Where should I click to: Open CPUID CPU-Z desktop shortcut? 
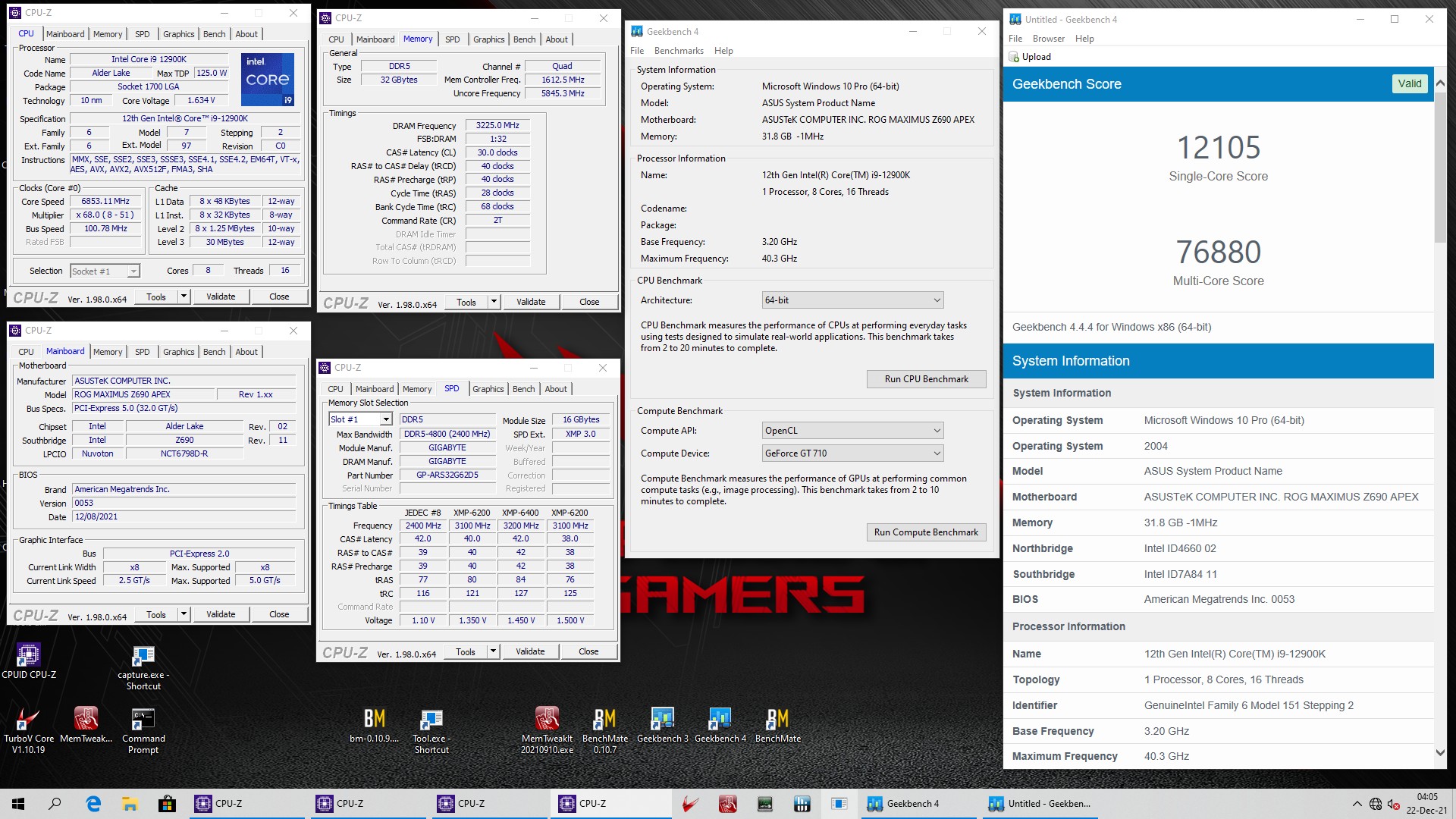29,660
